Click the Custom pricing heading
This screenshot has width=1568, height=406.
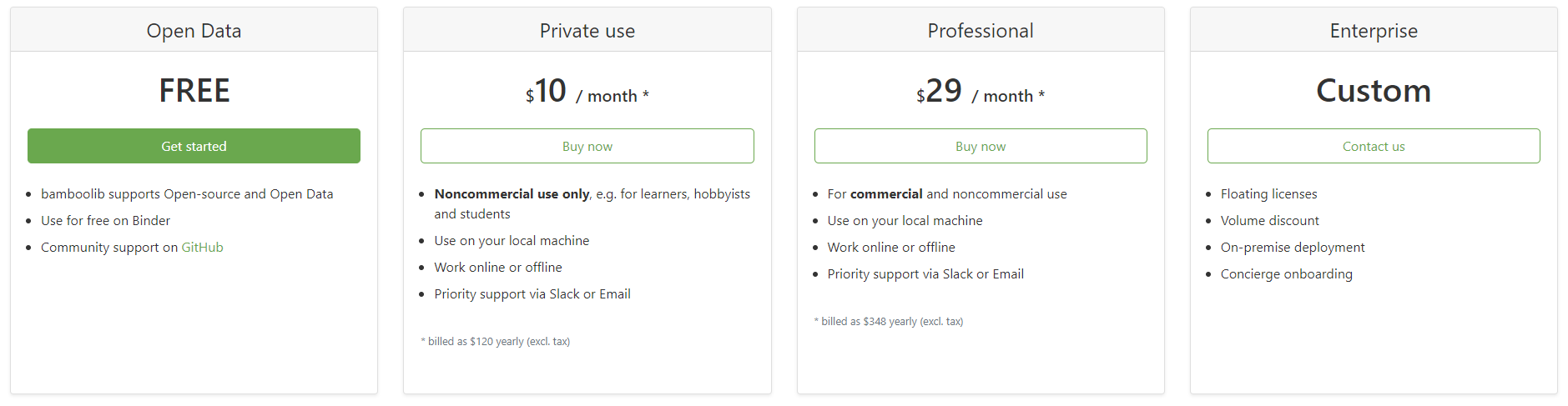pyautogui.click(x=1374, y=91)
